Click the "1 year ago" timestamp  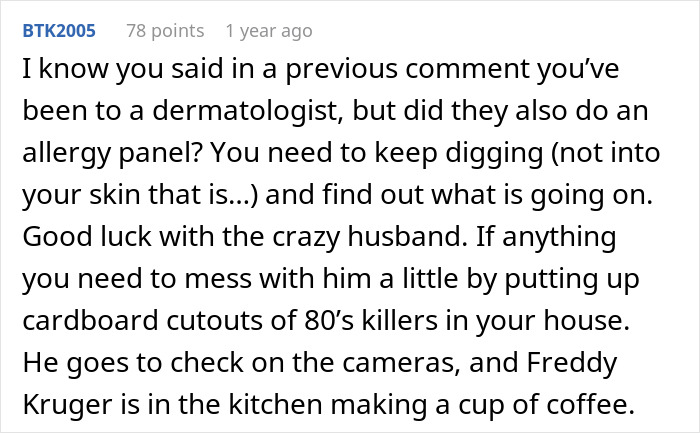coord(269,31)
